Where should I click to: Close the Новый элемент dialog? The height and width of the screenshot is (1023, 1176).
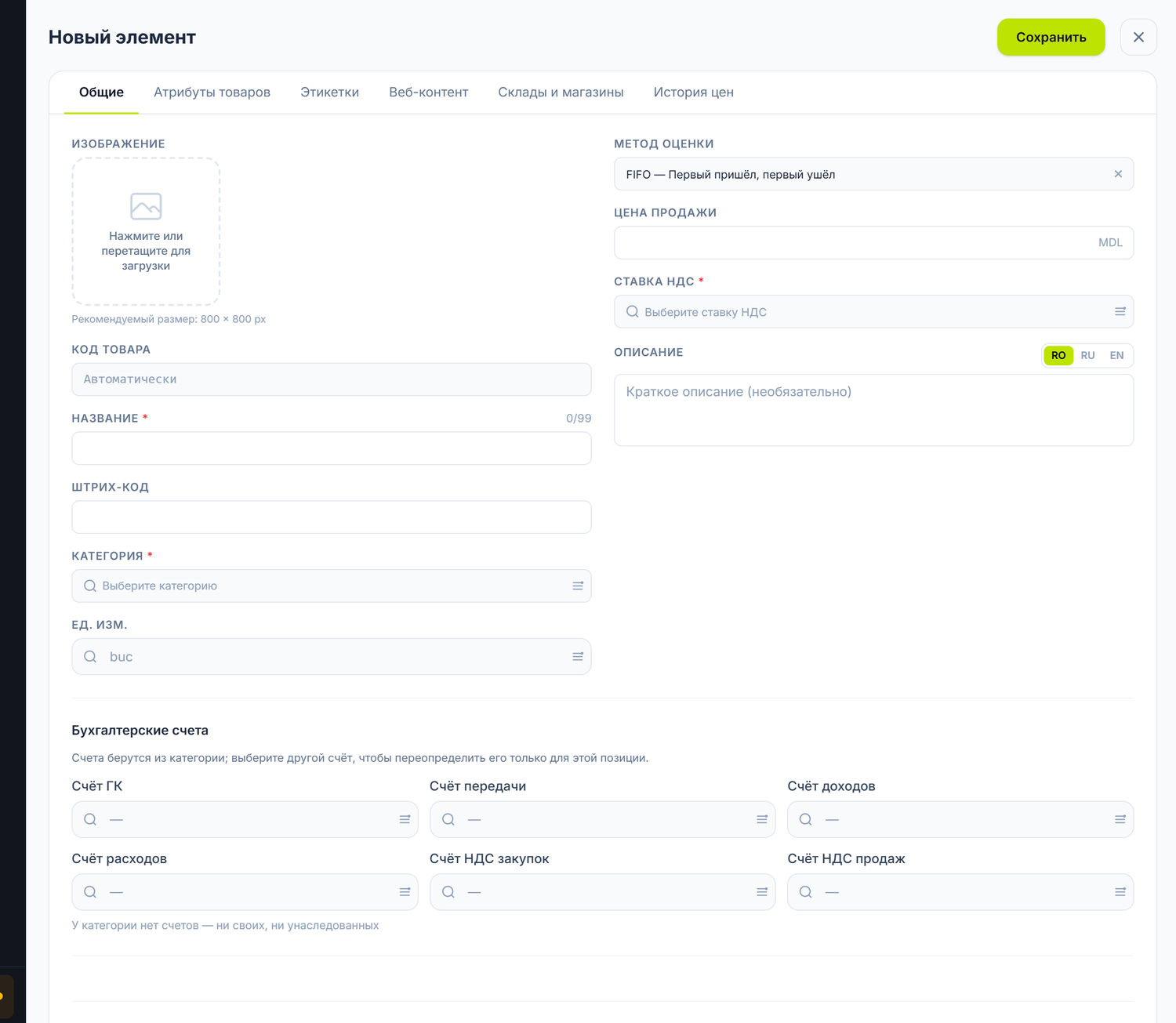(1138, 37)
